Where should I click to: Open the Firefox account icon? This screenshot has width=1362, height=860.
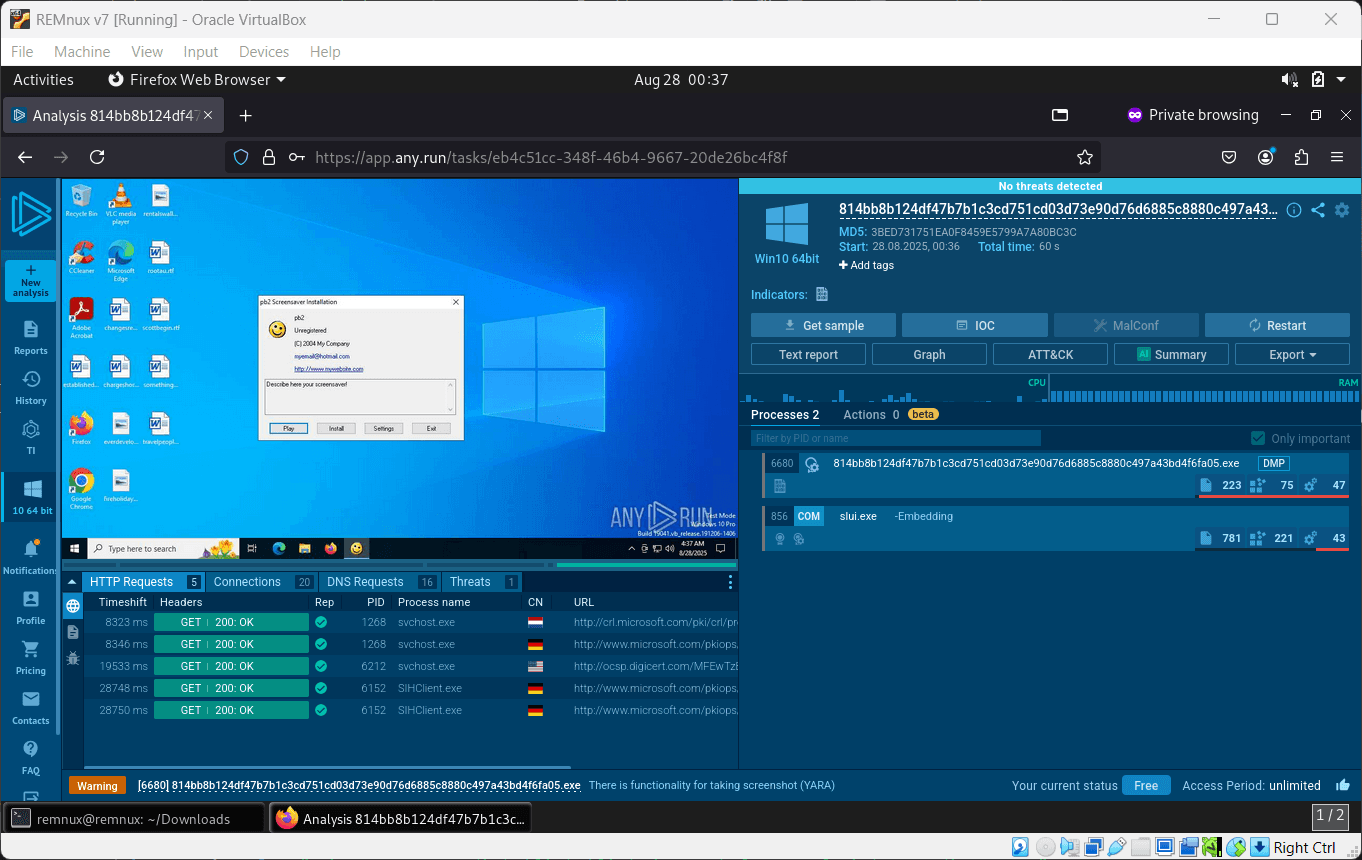(x=1266, y=157)
